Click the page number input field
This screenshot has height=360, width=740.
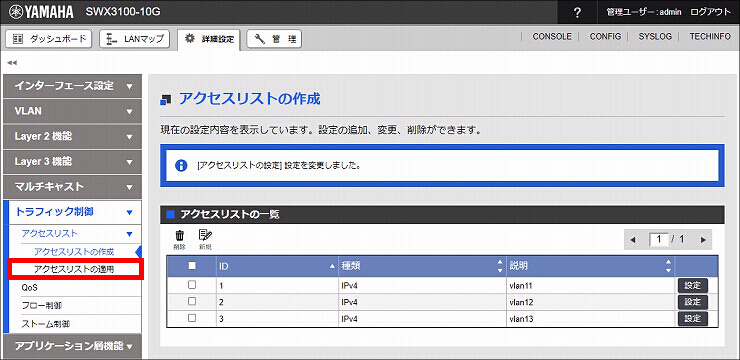click(x=659, y=240)
